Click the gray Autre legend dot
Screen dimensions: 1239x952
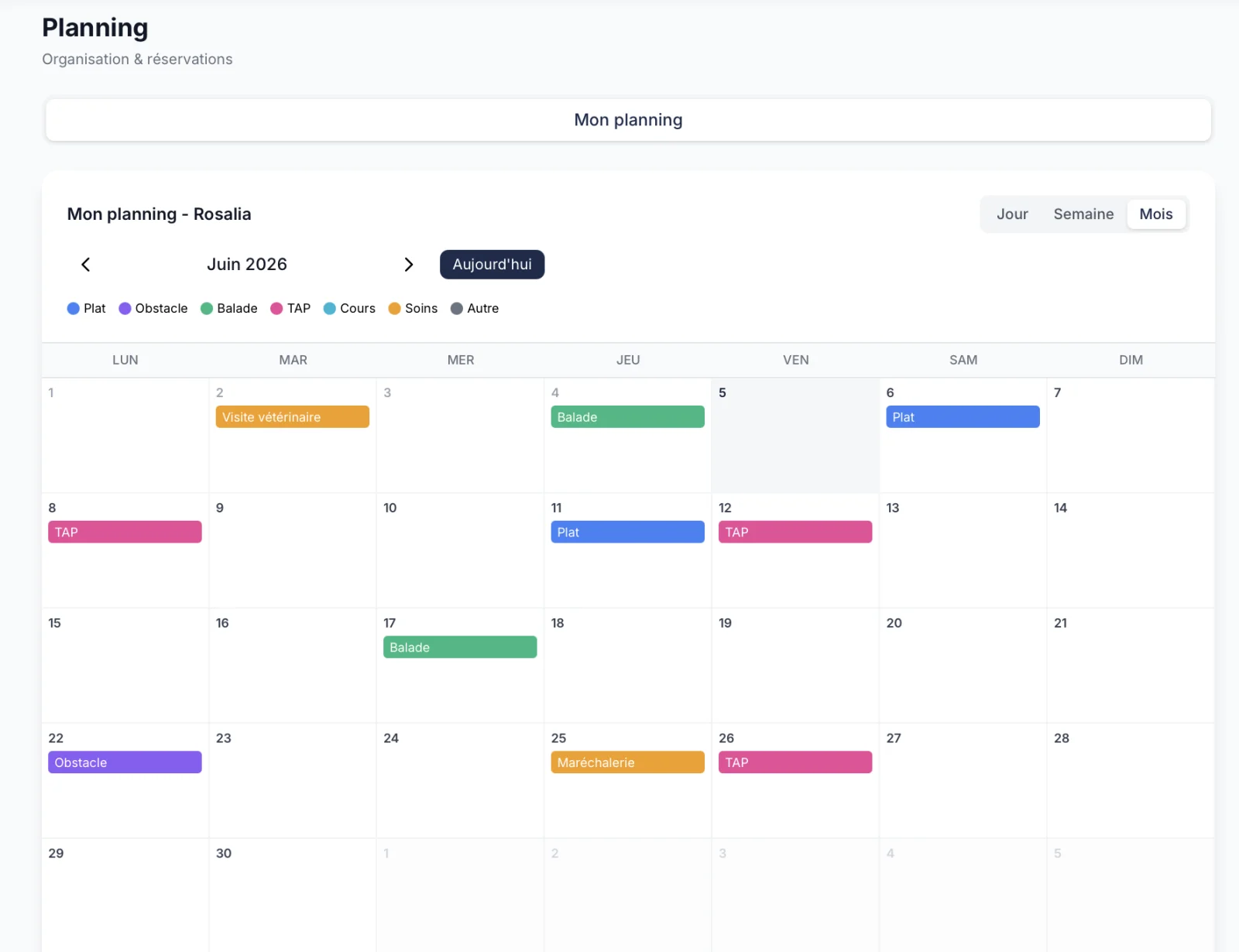pos(457,308)
